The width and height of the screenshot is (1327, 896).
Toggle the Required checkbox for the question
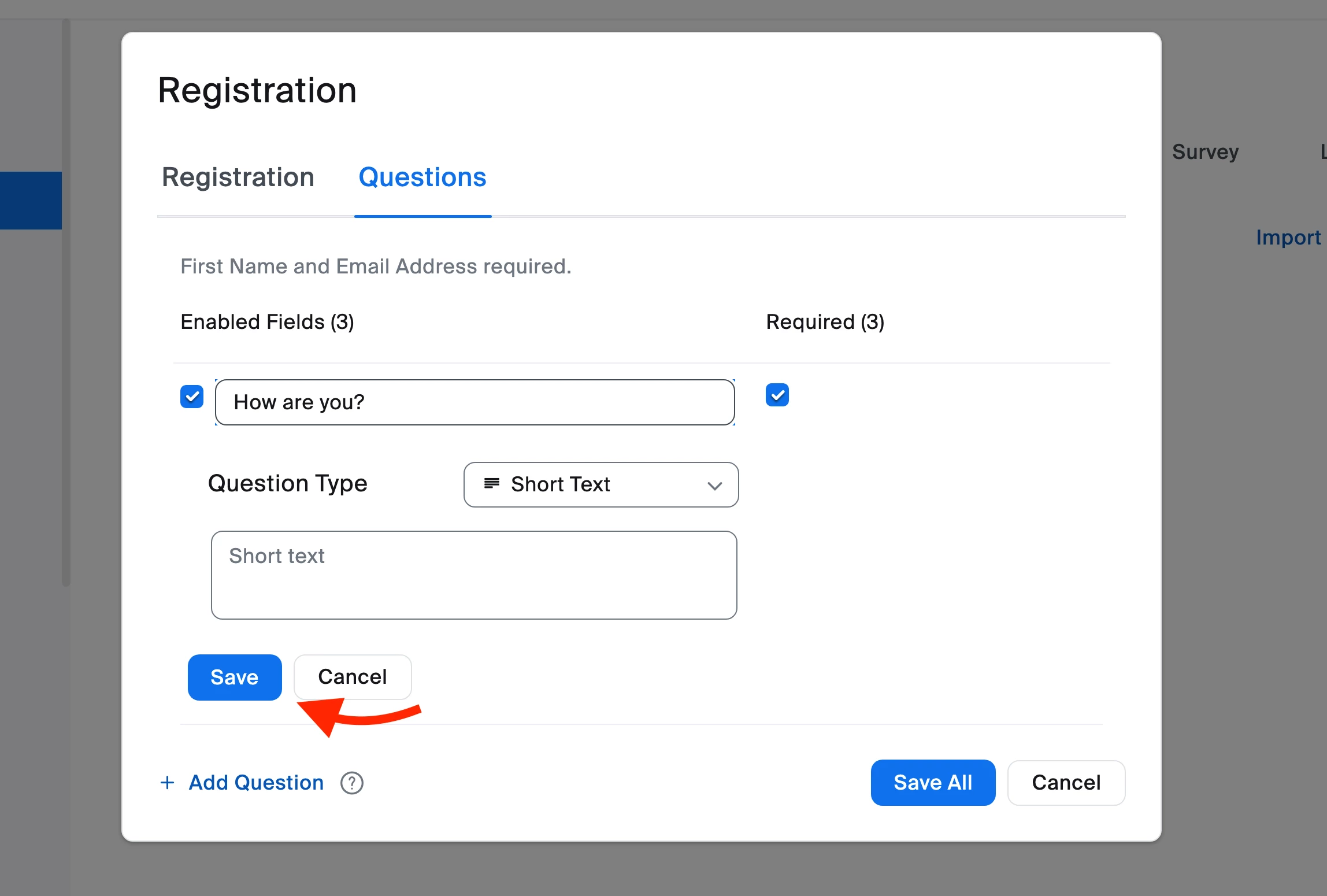[x=777, y=395]
